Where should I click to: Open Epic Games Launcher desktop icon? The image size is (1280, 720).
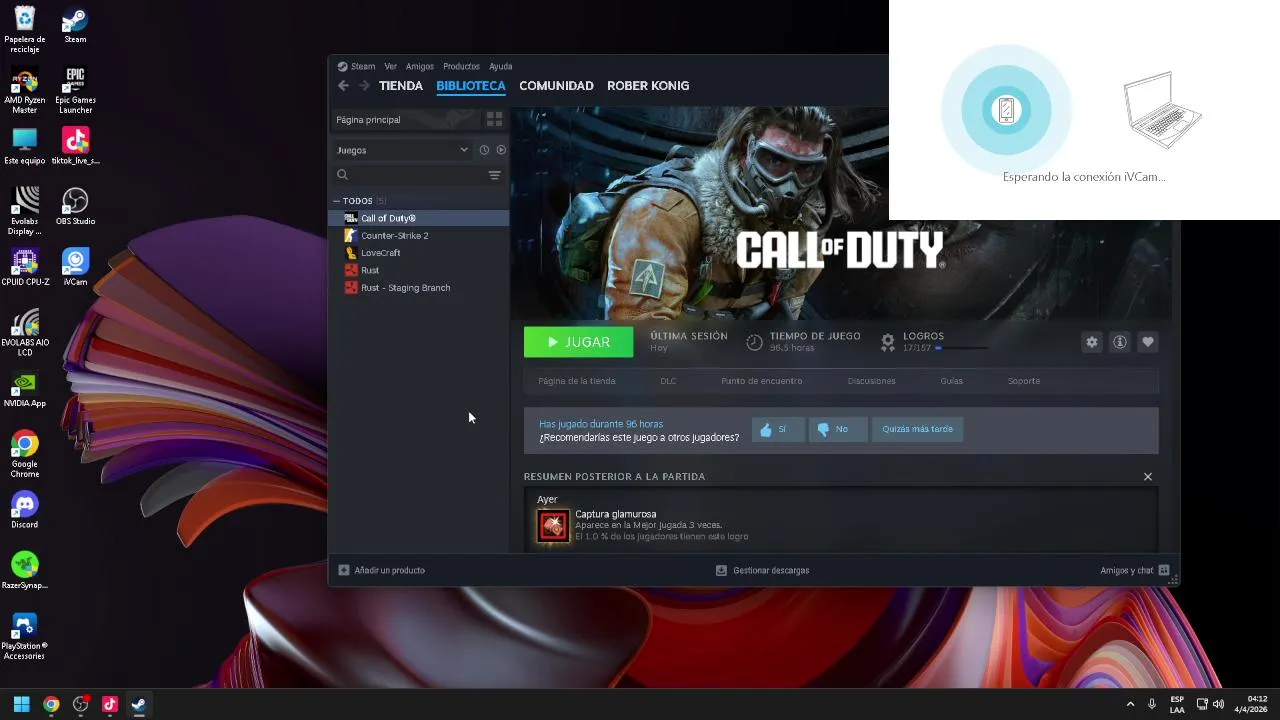click(x=75, y=90)
